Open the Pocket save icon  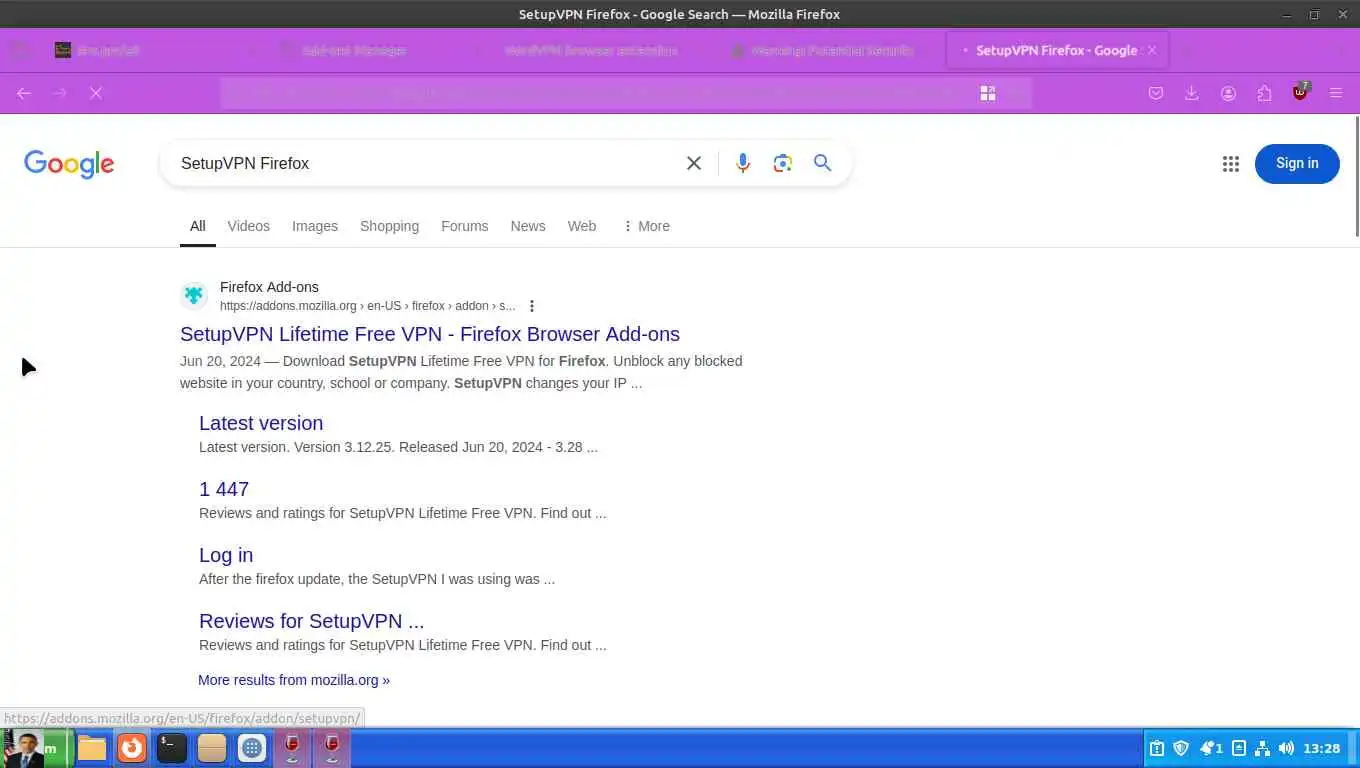pyautogui.click(x=1156, y=93)
